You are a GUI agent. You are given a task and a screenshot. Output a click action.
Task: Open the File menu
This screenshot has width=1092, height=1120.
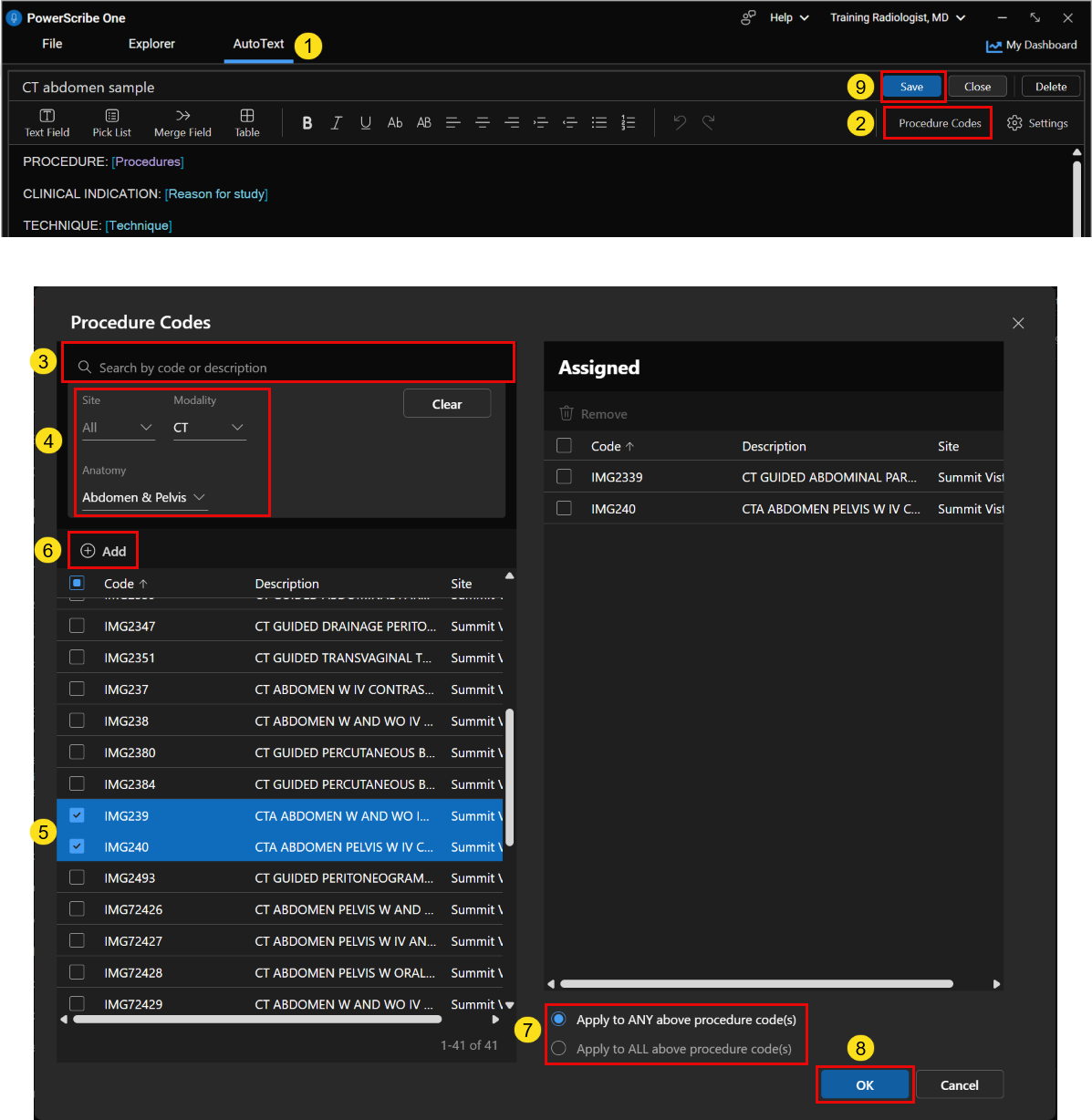tap(52, 44)
